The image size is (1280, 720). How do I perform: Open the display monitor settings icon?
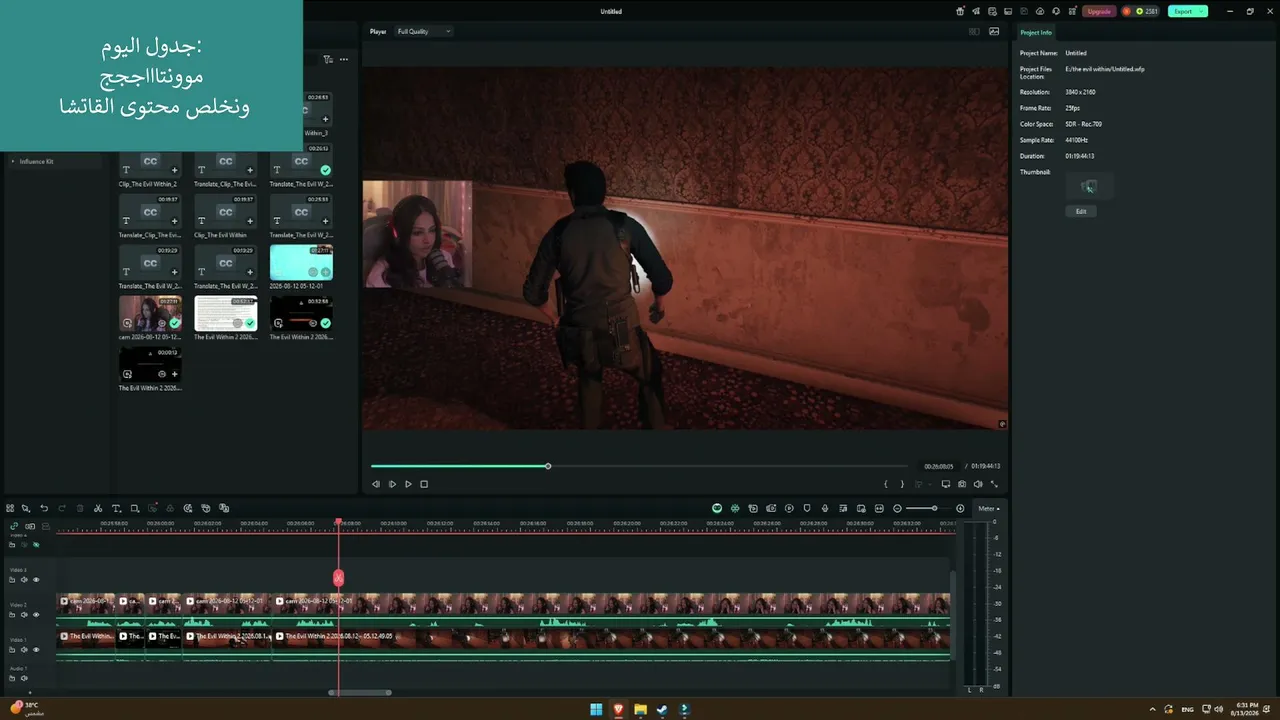[946, 484]
